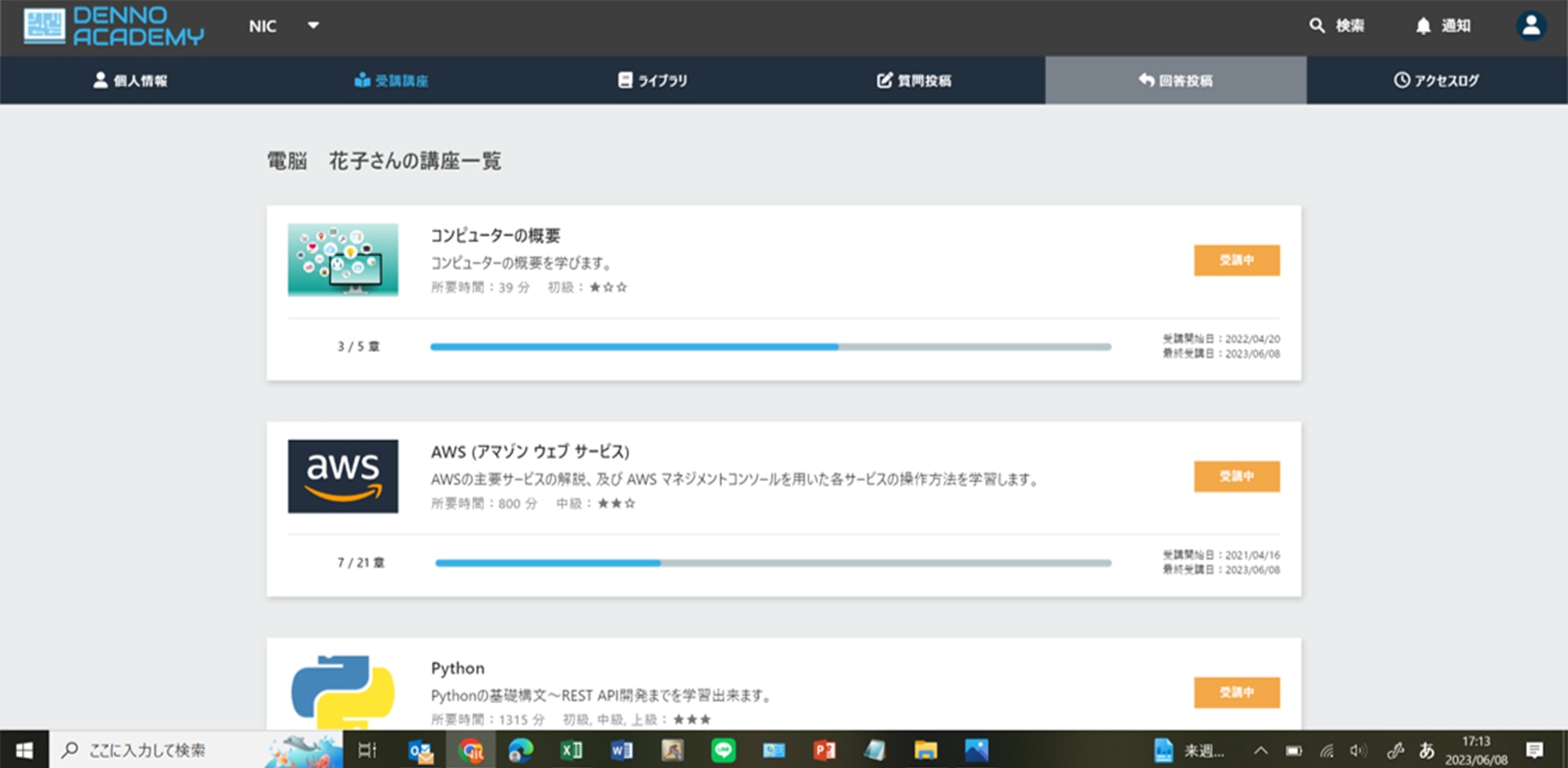Click 受講中 button for AWS course
Screen dimensions: 1568x768
[x=1237, y=476]
